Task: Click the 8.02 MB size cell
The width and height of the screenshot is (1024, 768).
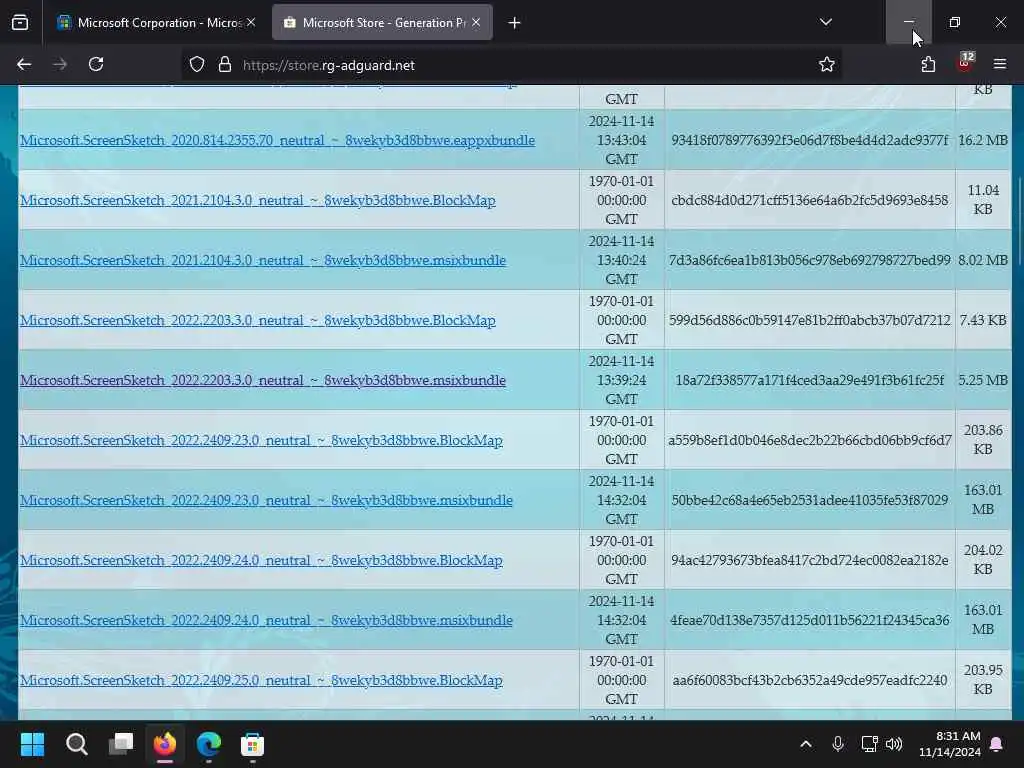Action: 983,261
